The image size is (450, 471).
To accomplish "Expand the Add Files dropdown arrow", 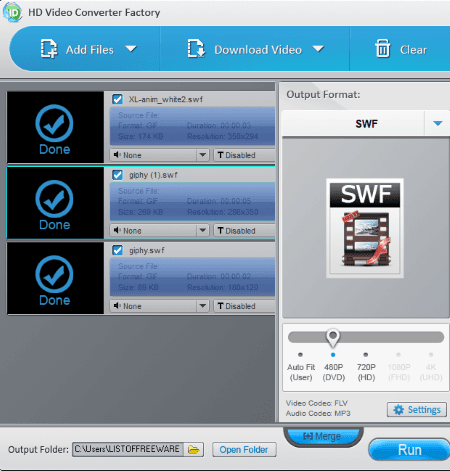I will [x=131, y=49].
